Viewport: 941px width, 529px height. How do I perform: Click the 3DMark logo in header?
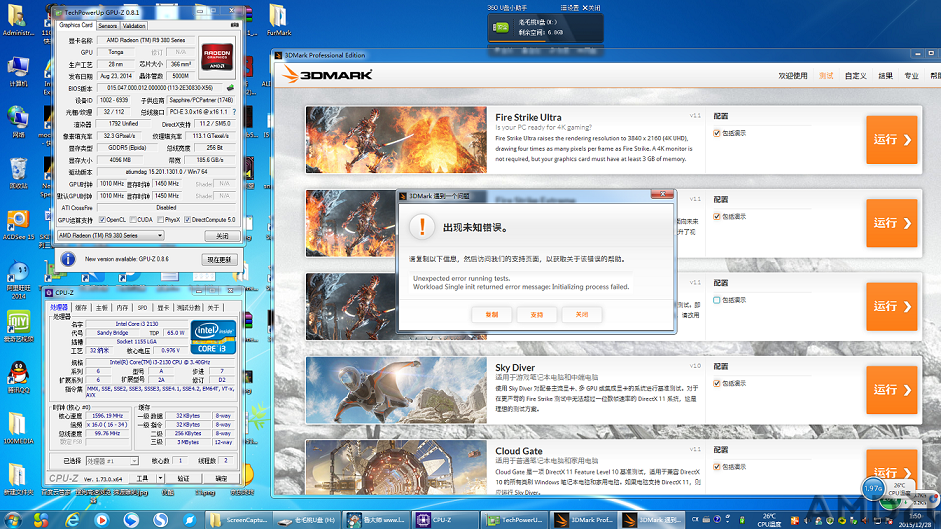click(x=328, y=74)
